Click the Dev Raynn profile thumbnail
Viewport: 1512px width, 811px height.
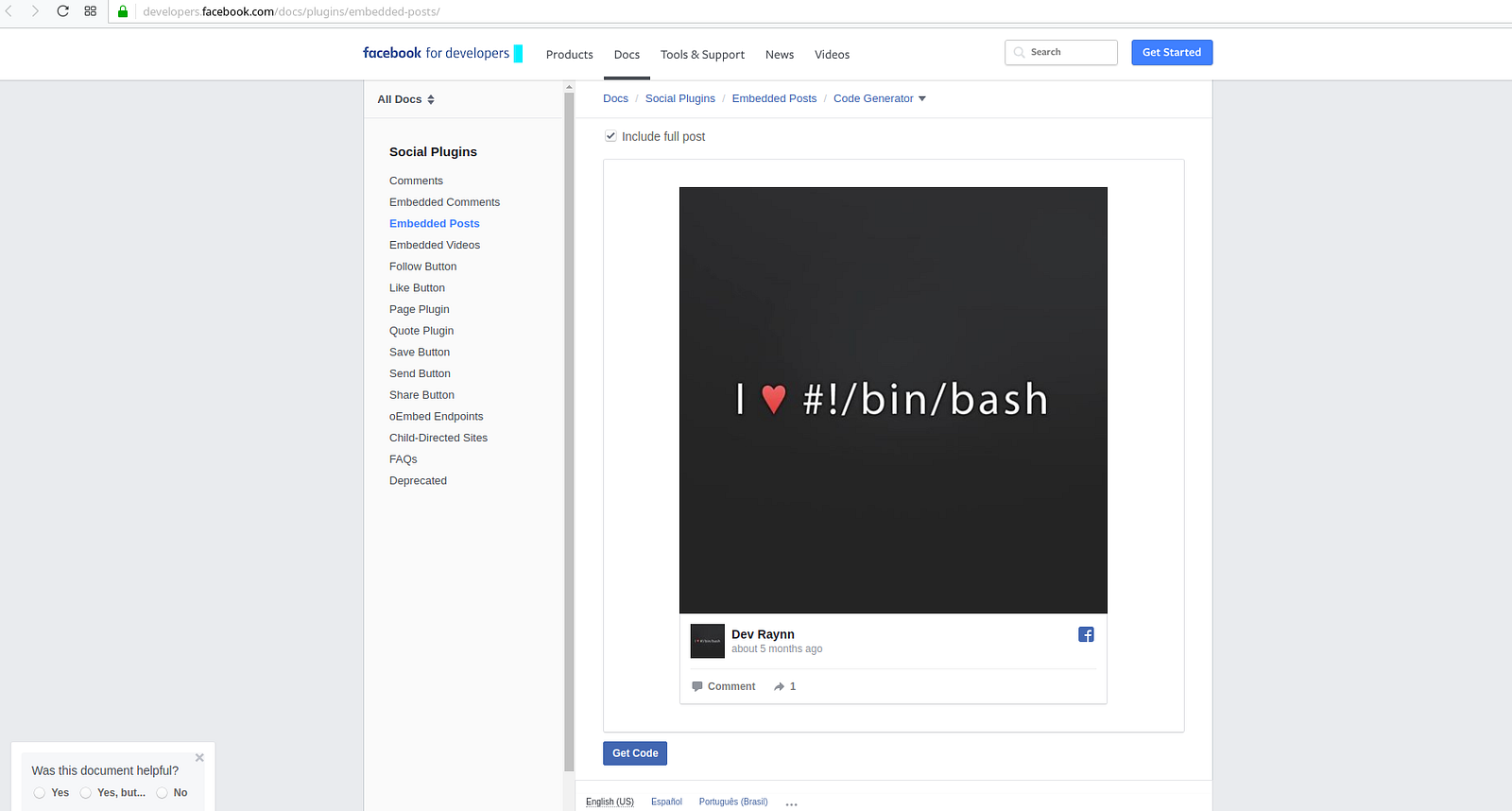click(708, 641)
